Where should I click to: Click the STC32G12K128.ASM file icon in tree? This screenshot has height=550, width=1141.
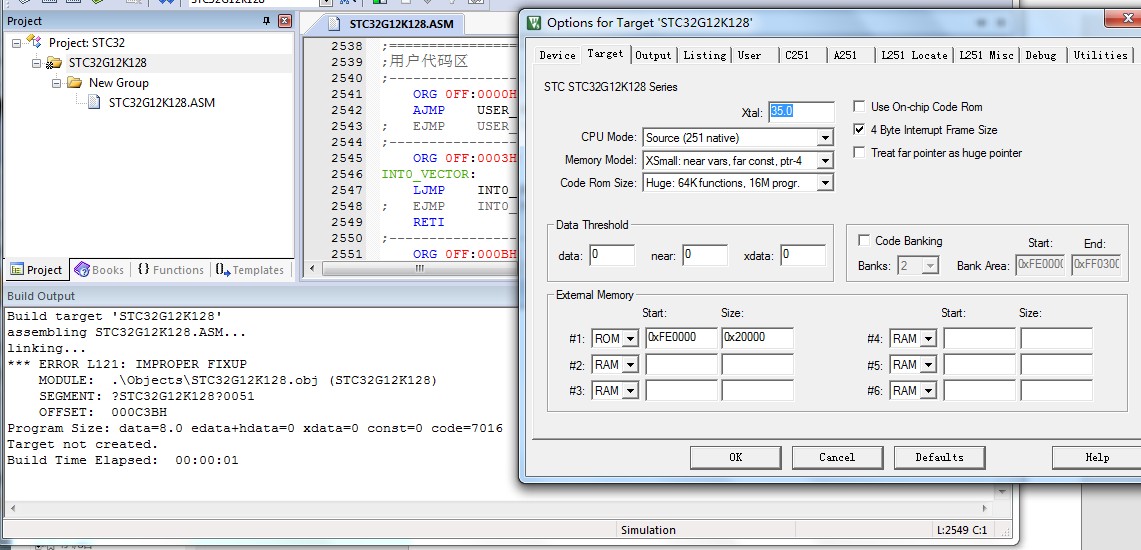(x=94, y=103)
